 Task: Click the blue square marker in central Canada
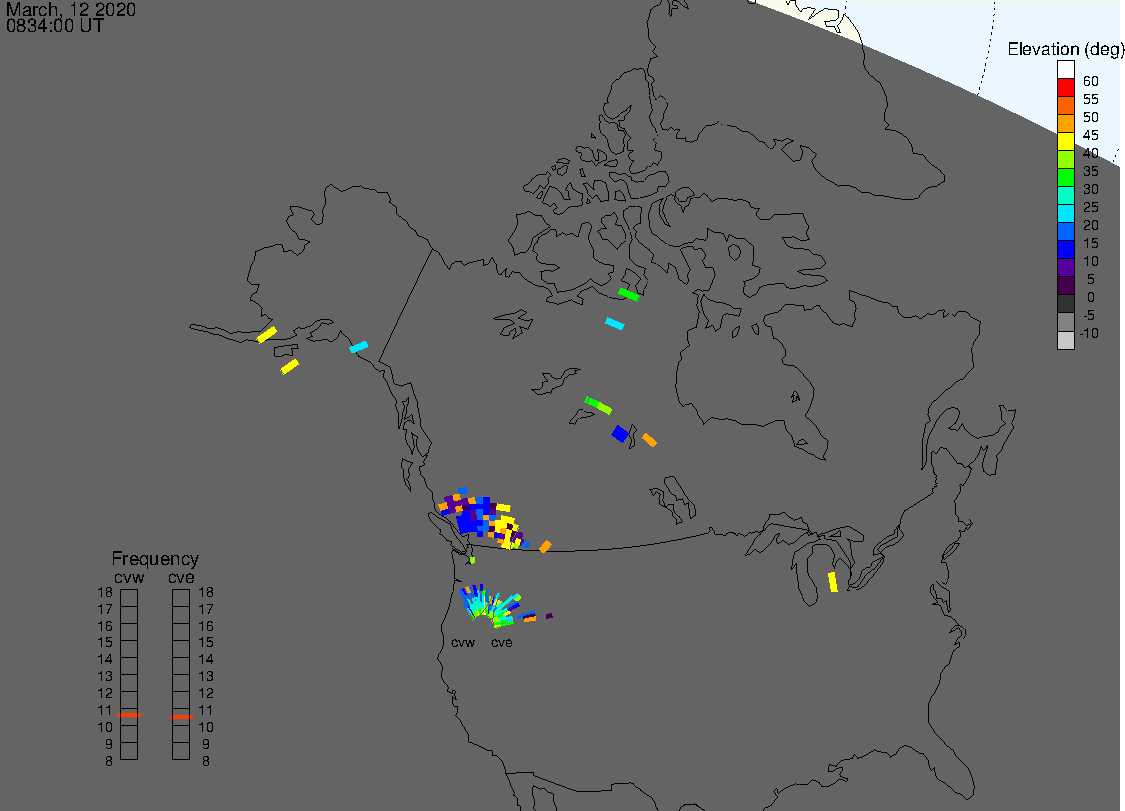620,433
